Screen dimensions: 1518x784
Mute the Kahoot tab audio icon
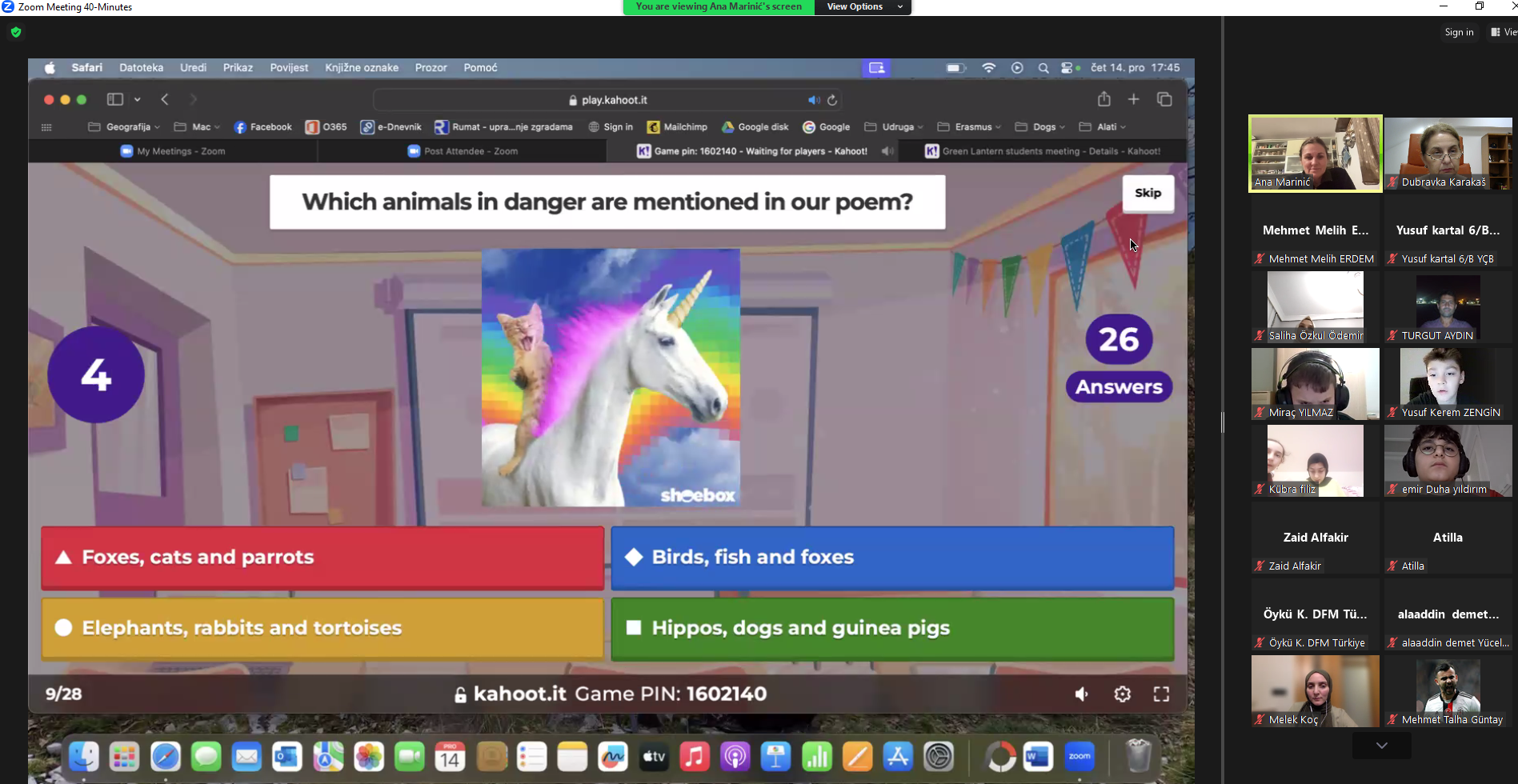click(x=887, y=151)
